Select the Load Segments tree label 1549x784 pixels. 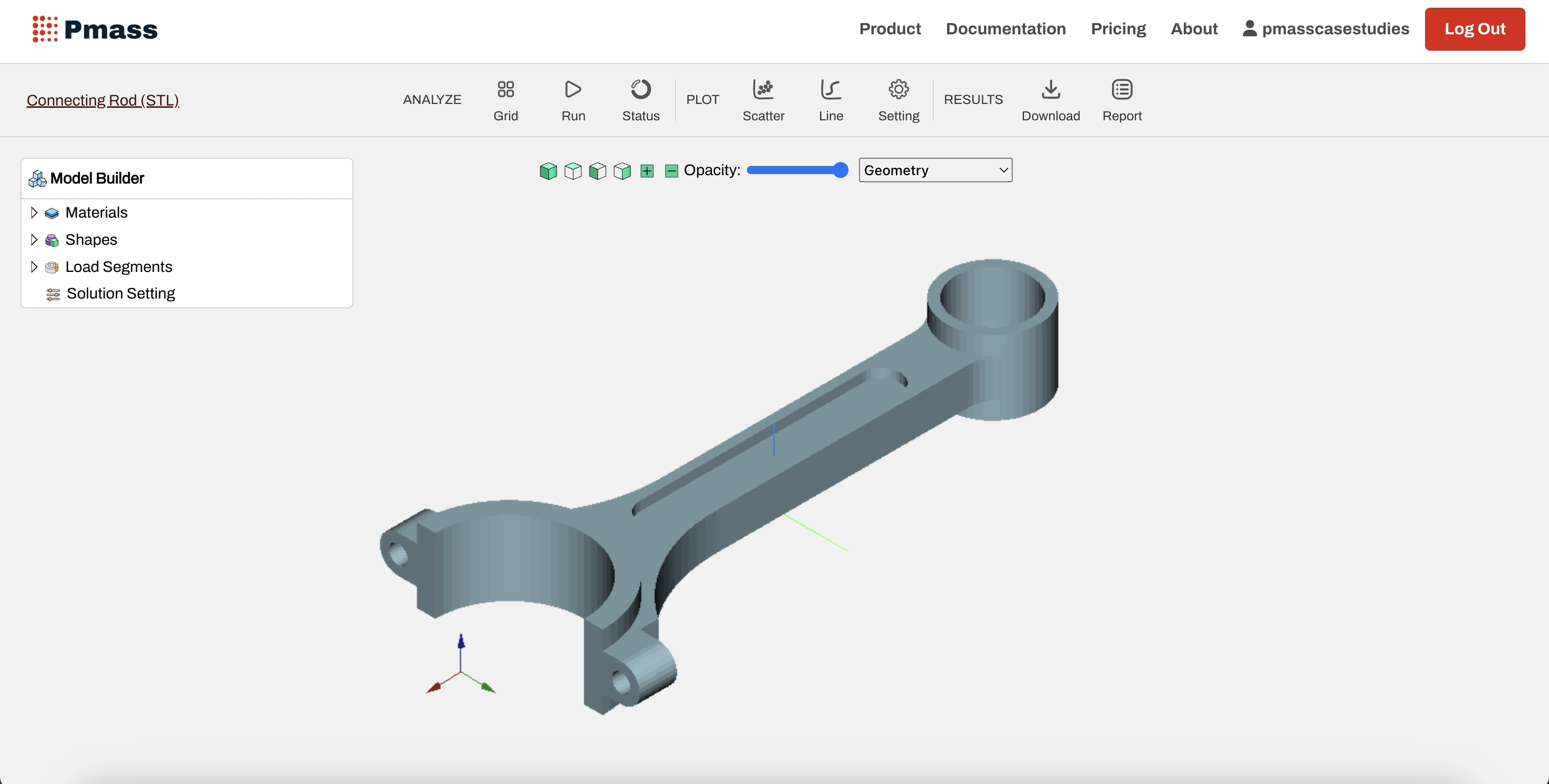(x=118, y=266)
